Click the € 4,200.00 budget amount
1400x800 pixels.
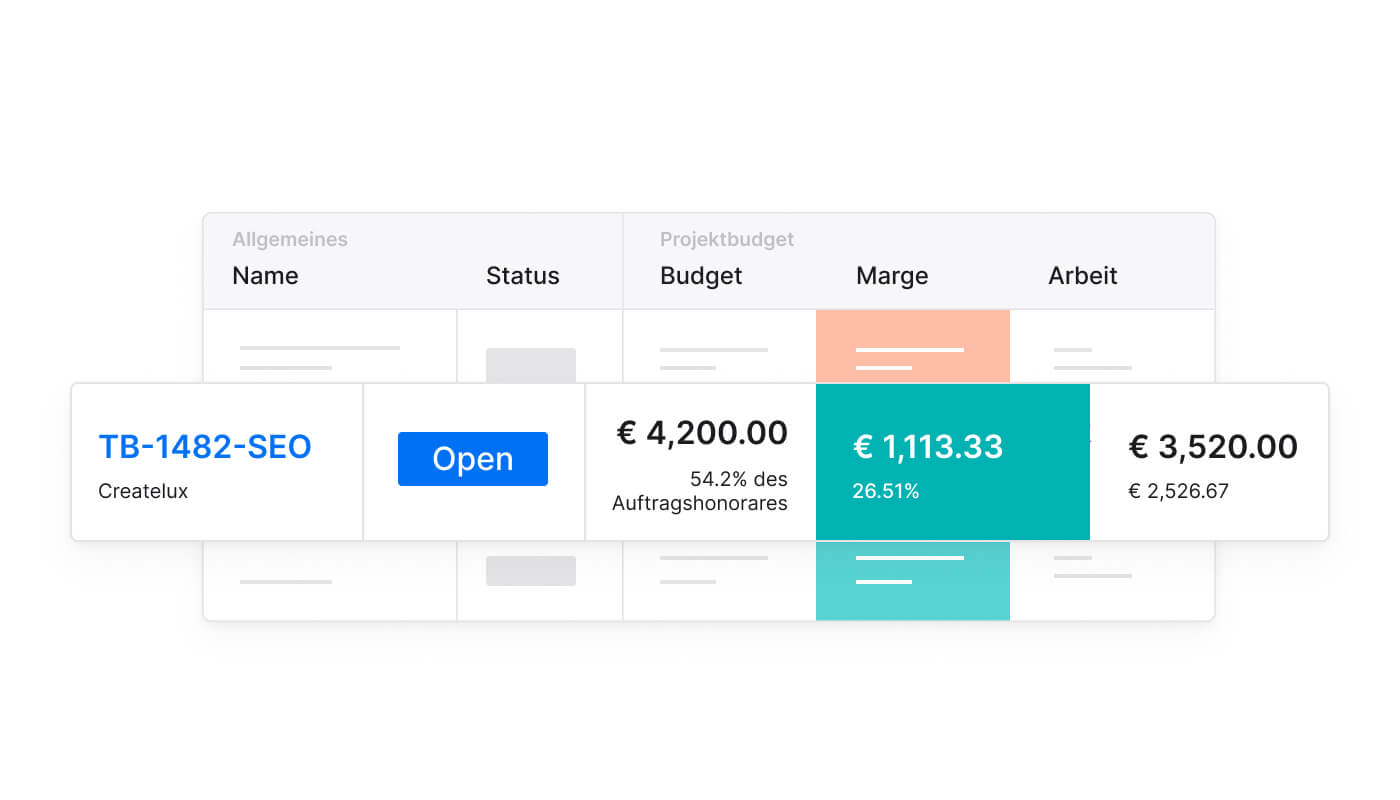702,433
